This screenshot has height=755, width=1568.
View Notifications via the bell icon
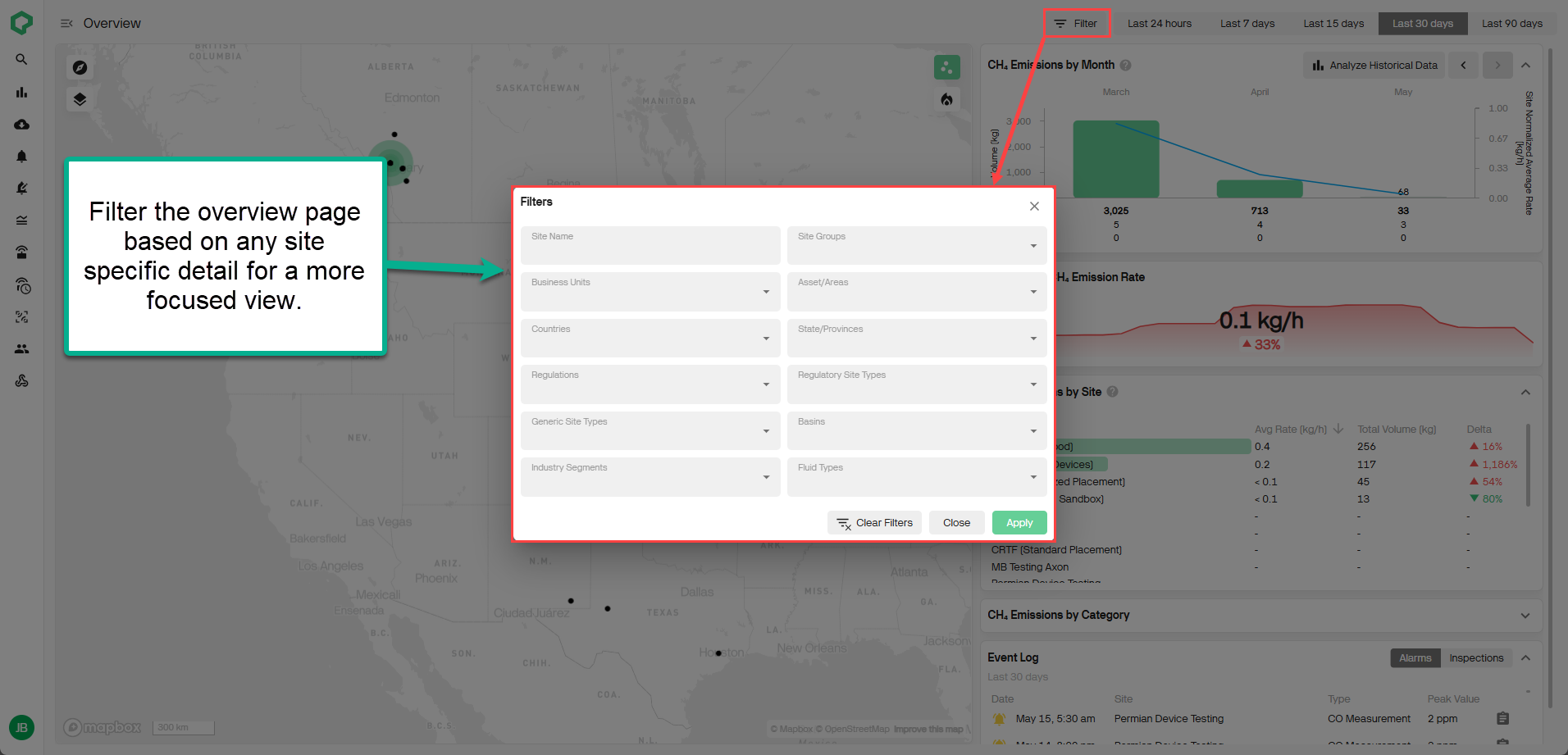(21, 156)
